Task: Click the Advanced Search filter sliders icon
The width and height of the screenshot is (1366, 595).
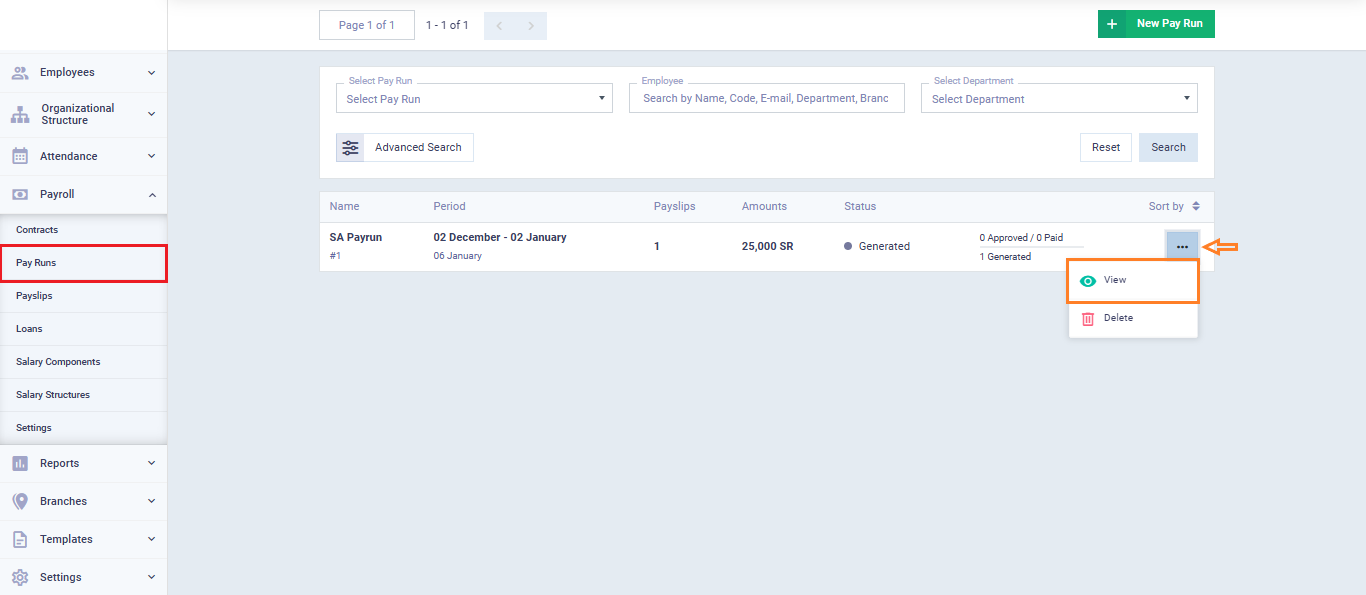Action: (x=350, y=148)
